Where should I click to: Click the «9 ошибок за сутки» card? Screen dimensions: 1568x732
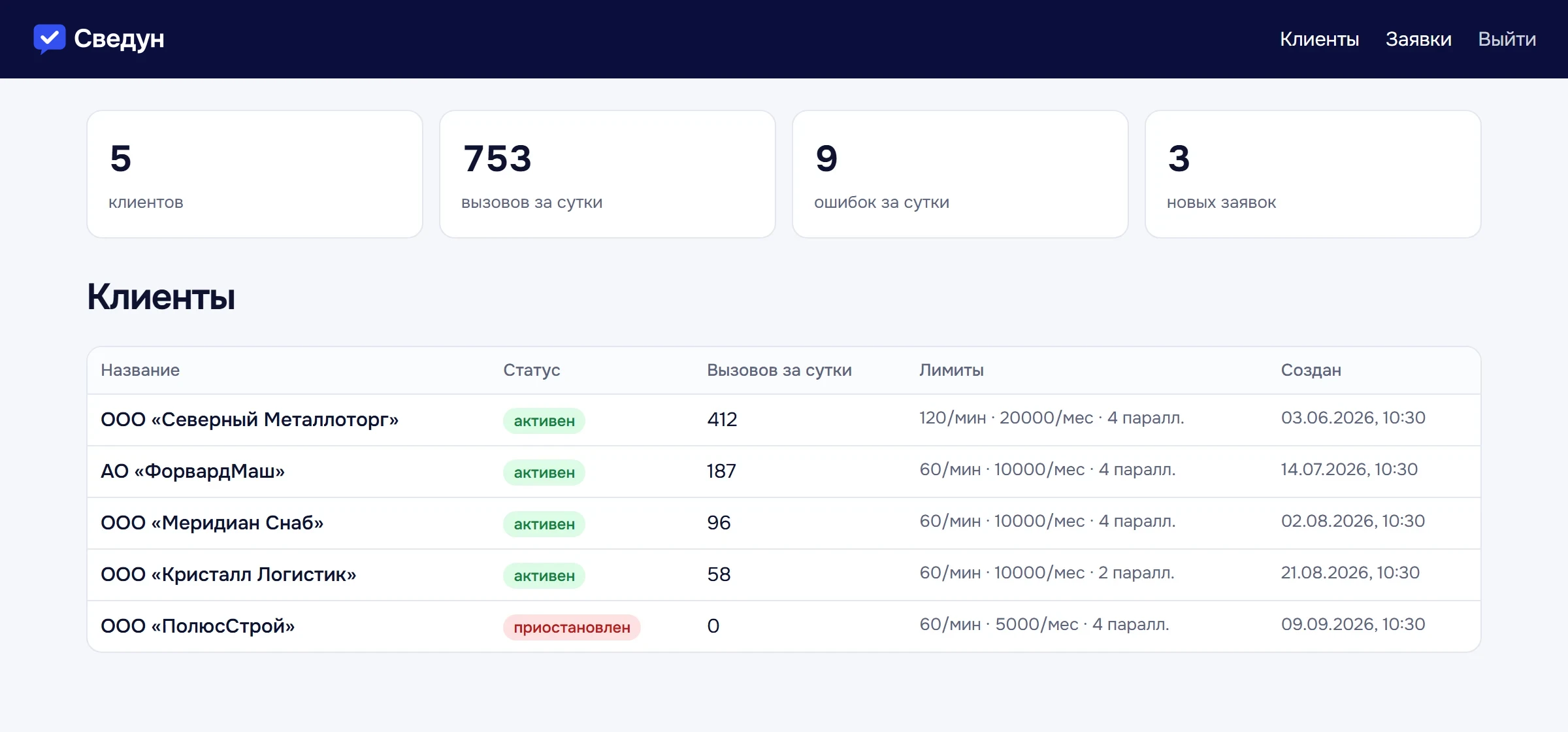coord(960,174)
